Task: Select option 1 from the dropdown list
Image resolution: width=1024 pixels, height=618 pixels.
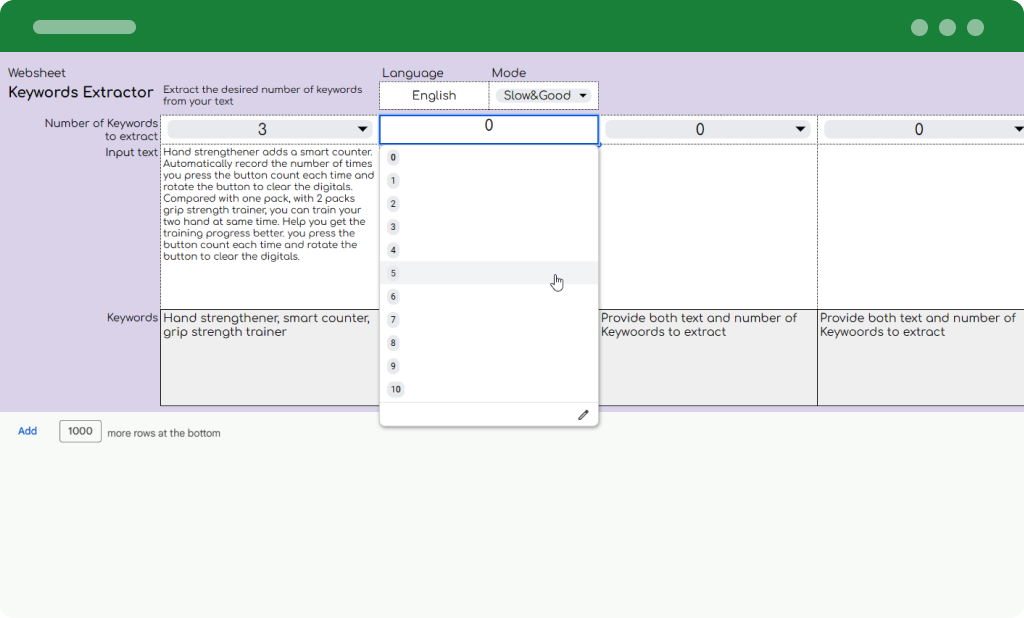Action: [x=394, y=181]
